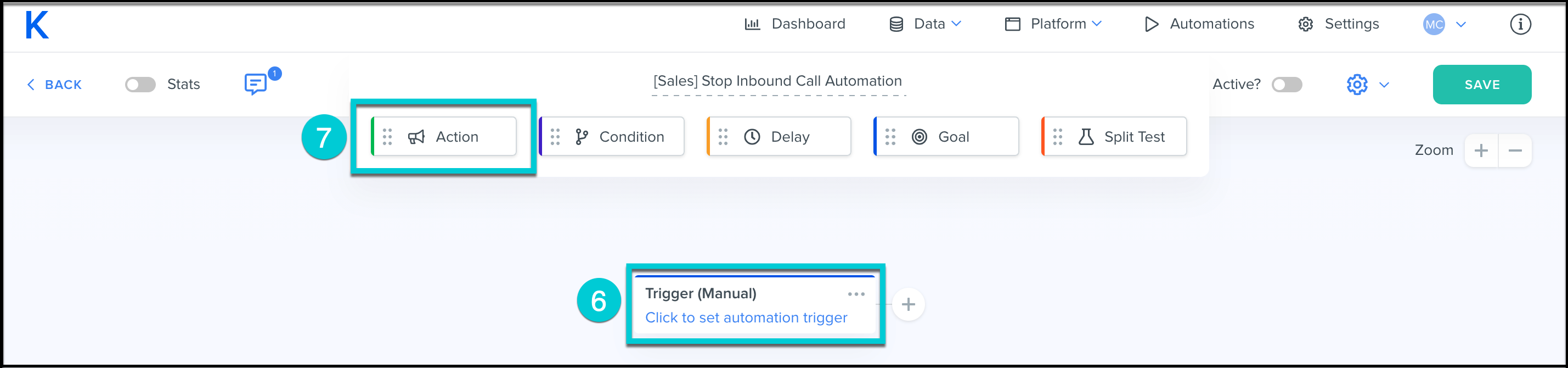This screenshot has height=368, width=1568.
Task: Select the Delay clock block
Action: pyautogui.click(x=779, y=136)
